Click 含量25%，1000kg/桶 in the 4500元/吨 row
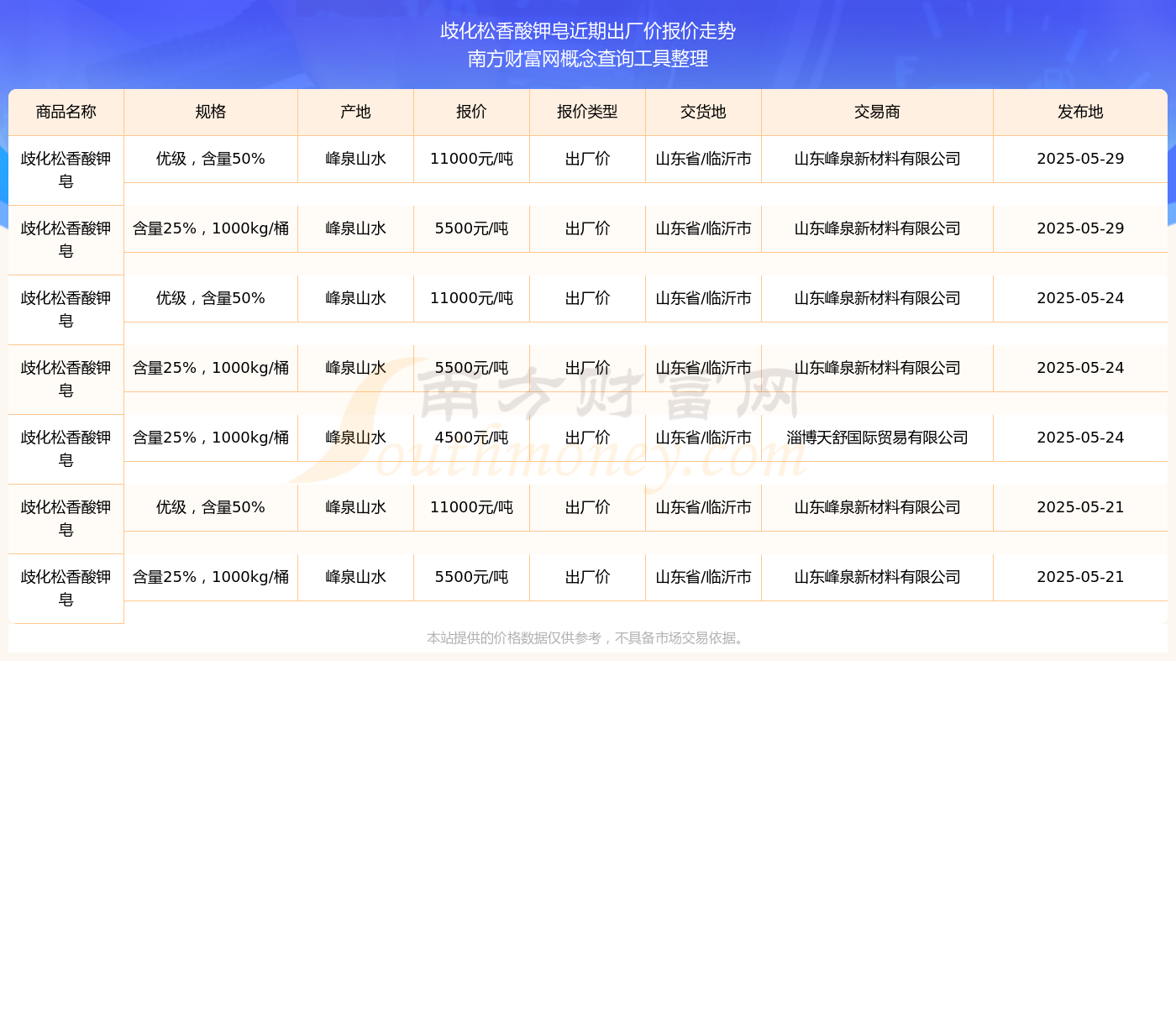Viewport: 1176px width, 1012px height. click(211, 438)
